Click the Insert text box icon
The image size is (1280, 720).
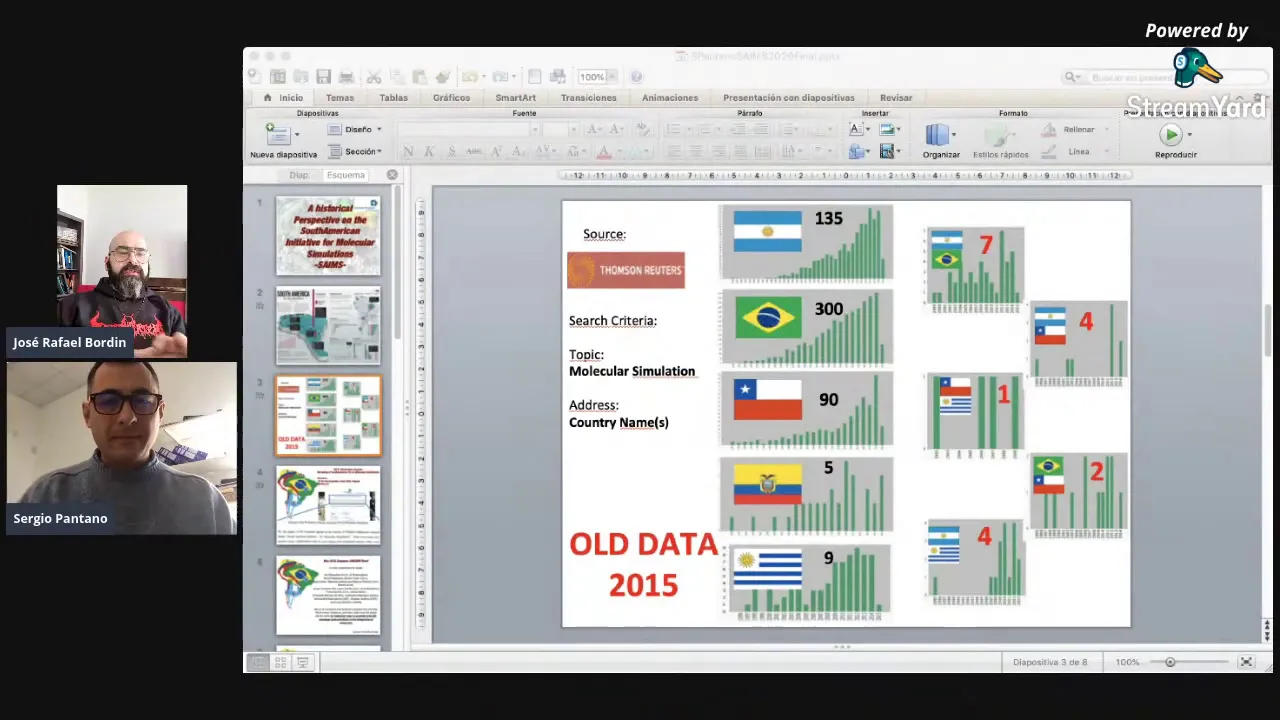855,129
